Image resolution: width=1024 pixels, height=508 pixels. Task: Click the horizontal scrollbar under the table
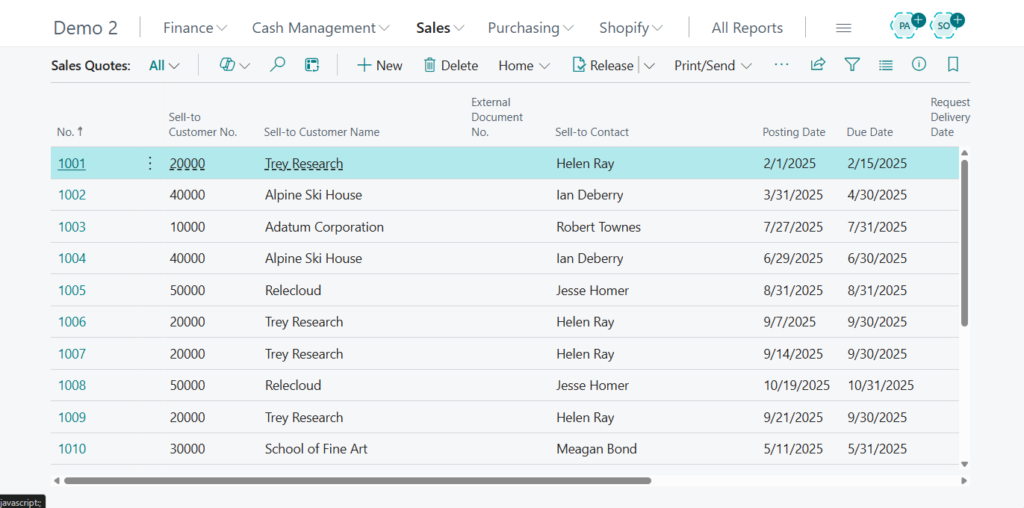357,481
